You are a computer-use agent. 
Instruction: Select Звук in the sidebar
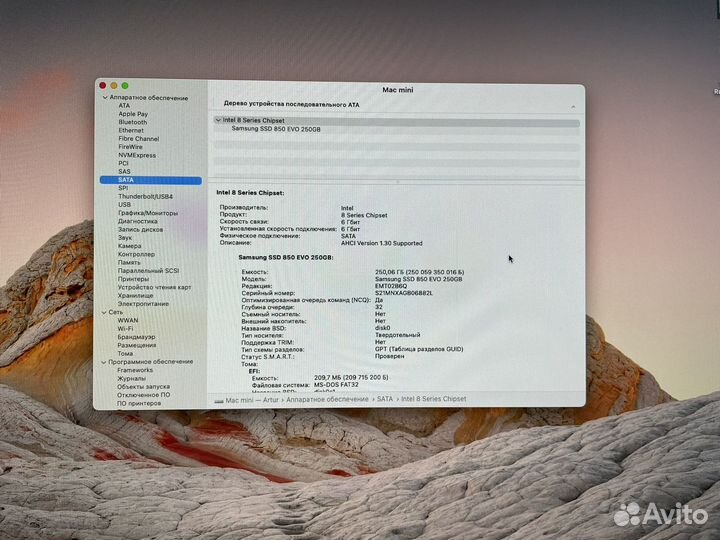[x=125, y=238]
